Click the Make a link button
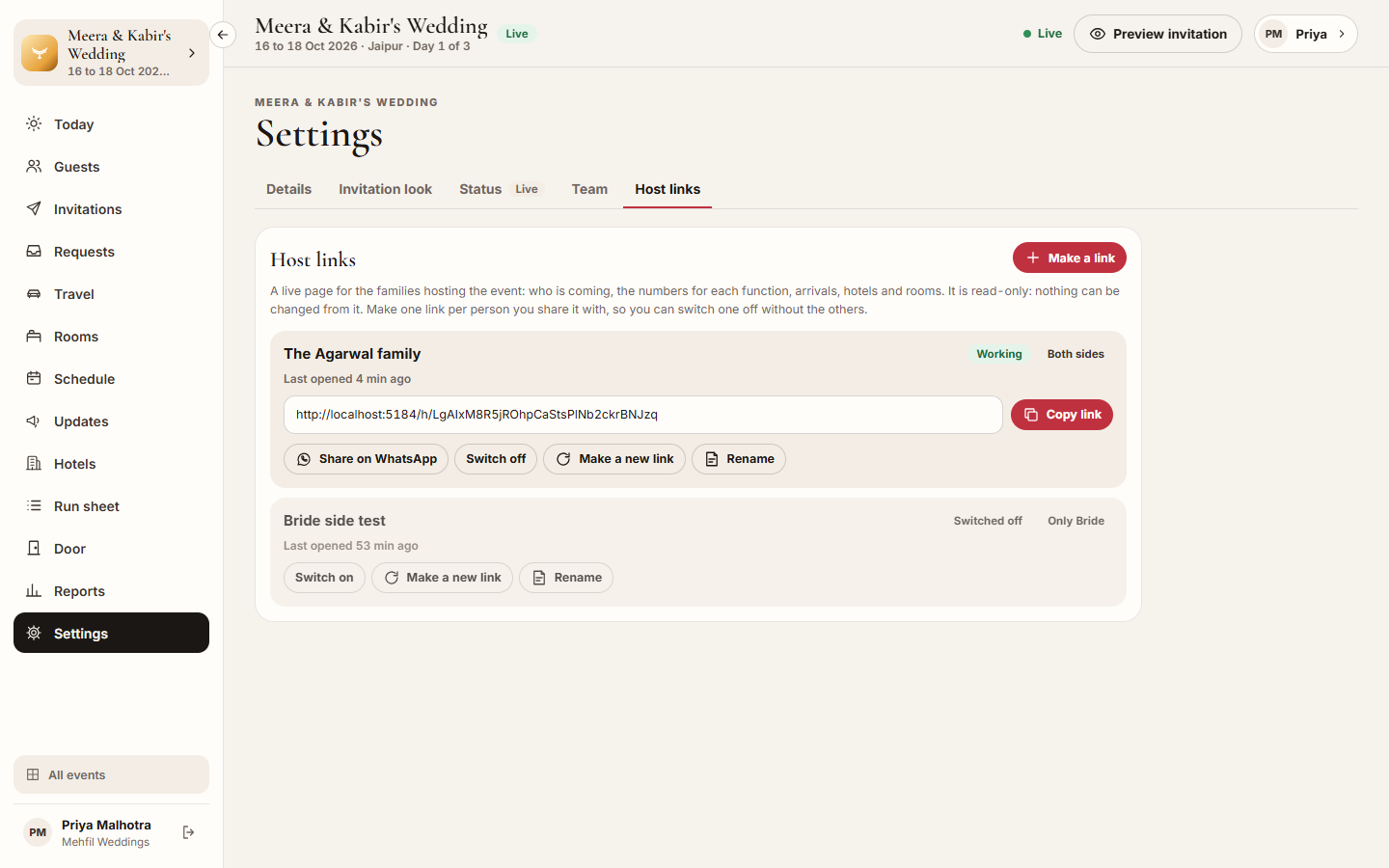 coord(1070,258)
